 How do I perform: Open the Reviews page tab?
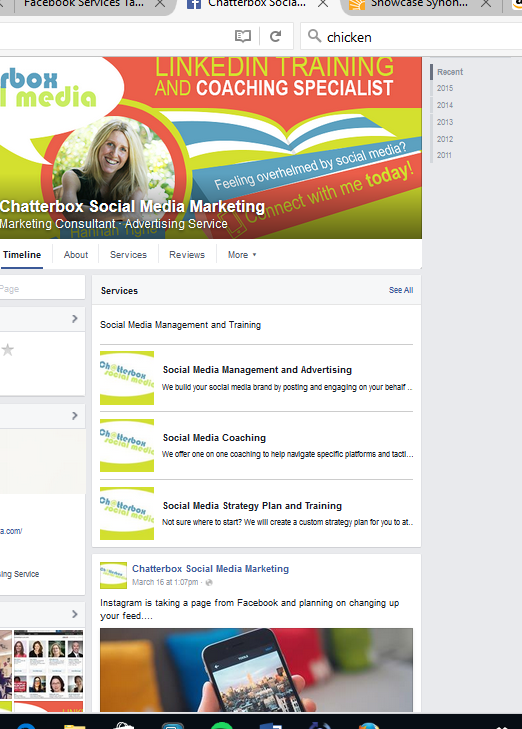click(x=187, y=255)
